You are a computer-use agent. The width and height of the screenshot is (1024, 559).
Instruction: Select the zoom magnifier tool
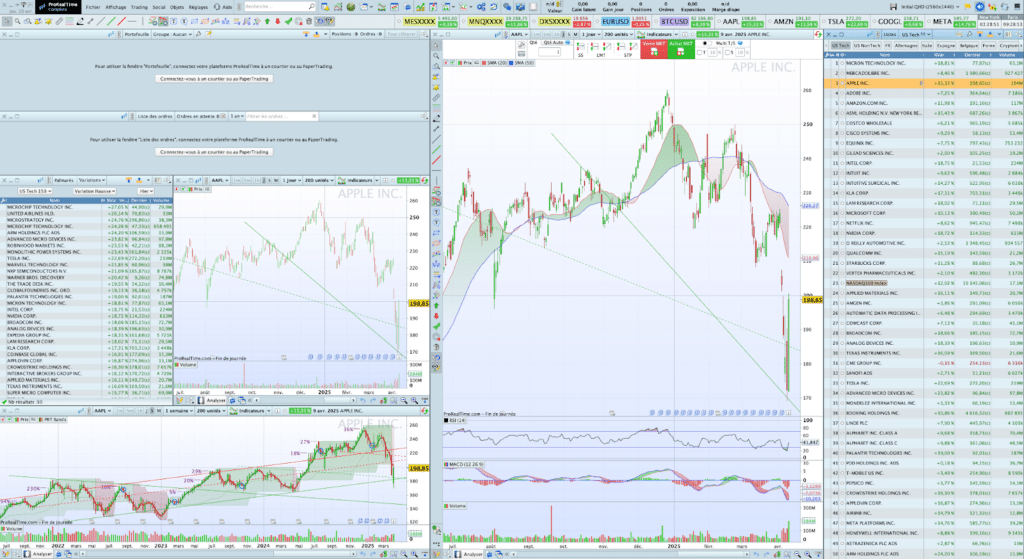(18, 22)
